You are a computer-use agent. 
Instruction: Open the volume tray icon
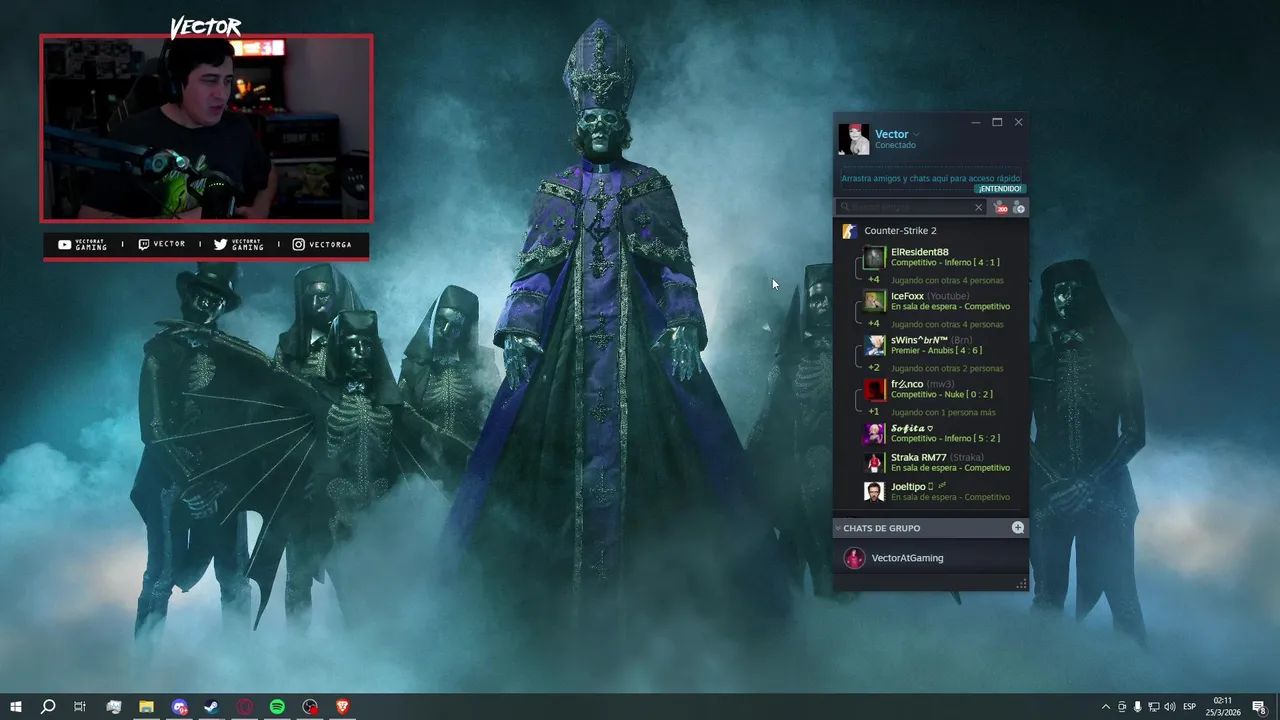click(x=1169, y=707)
